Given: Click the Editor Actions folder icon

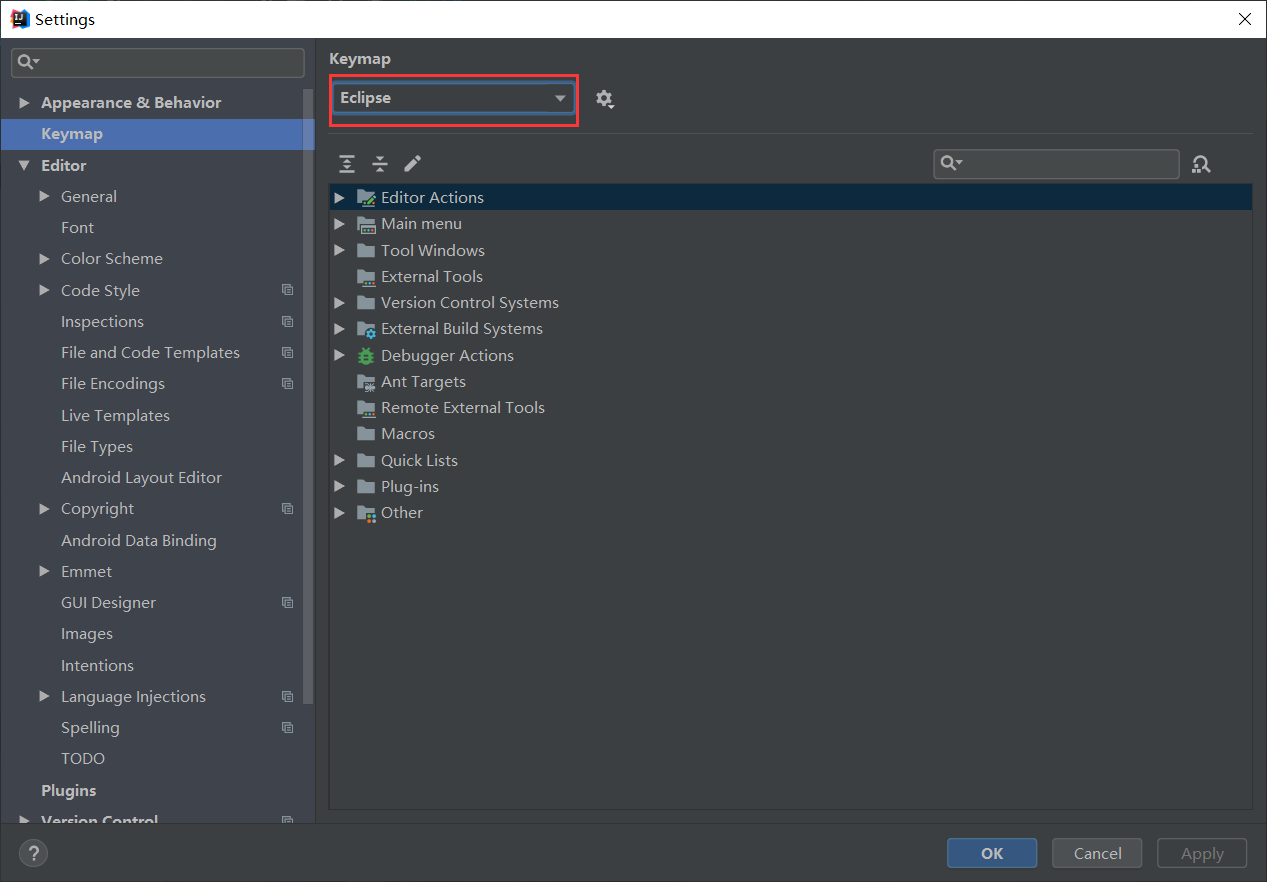Looking at the screenshot, I should click(366, 198).
